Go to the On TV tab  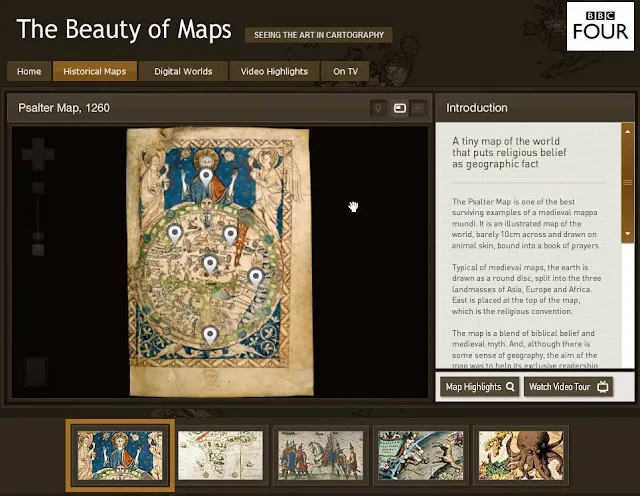tap(345, 71)
